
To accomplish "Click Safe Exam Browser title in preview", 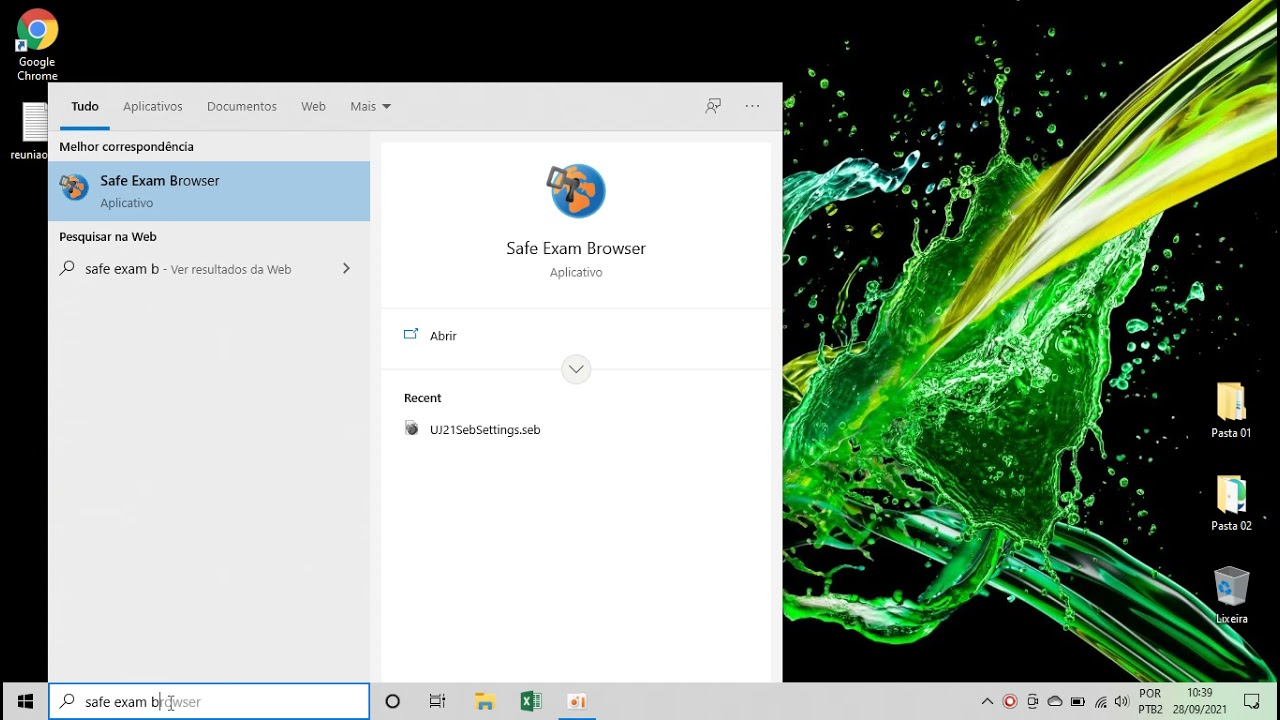I will (x=576, y=248).
